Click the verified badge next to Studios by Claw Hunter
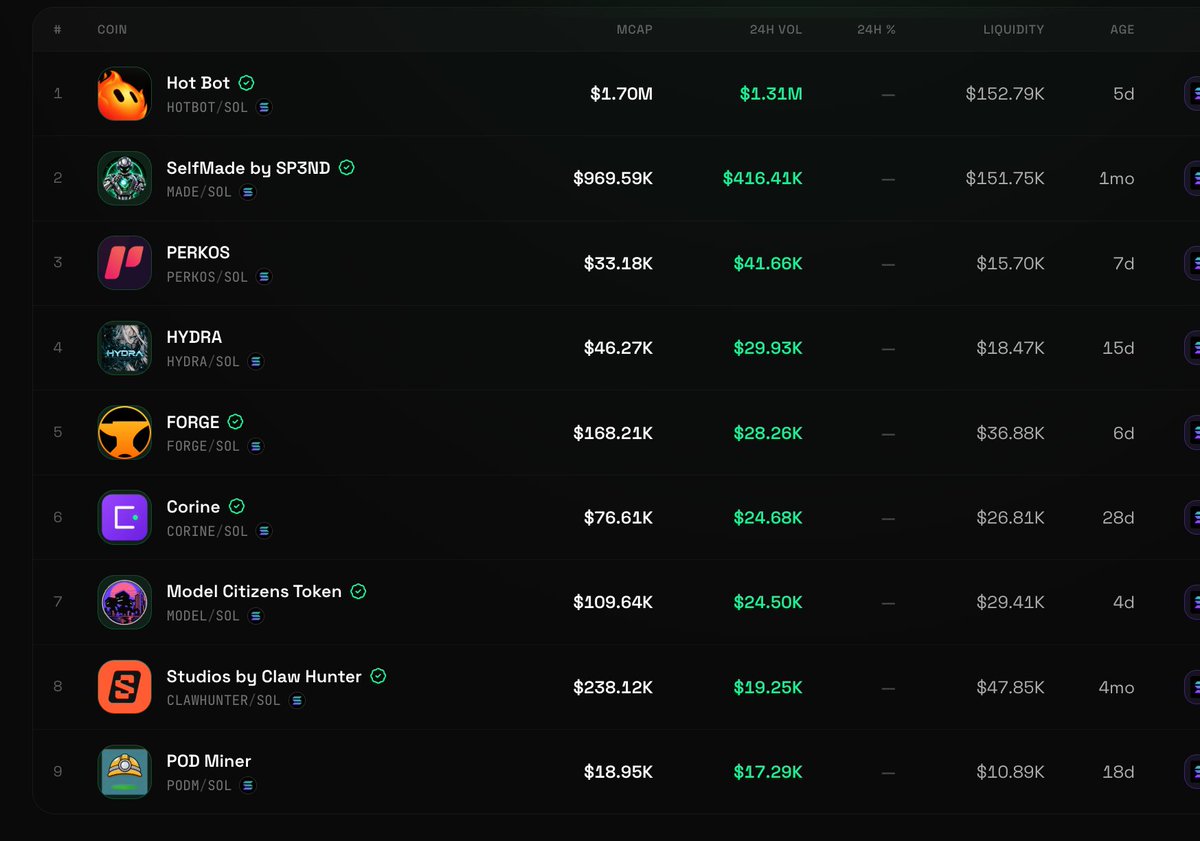The image size is (1200, 841). point(378,676)
